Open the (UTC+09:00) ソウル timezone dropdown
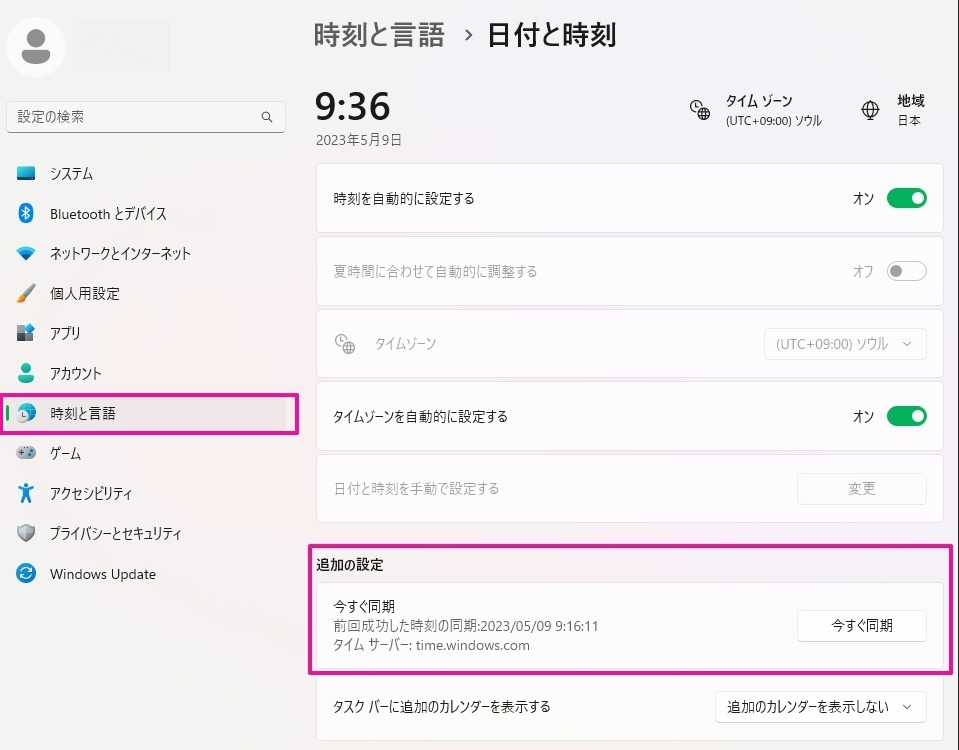This screenshot has width=959, height=750. [844, 344]
